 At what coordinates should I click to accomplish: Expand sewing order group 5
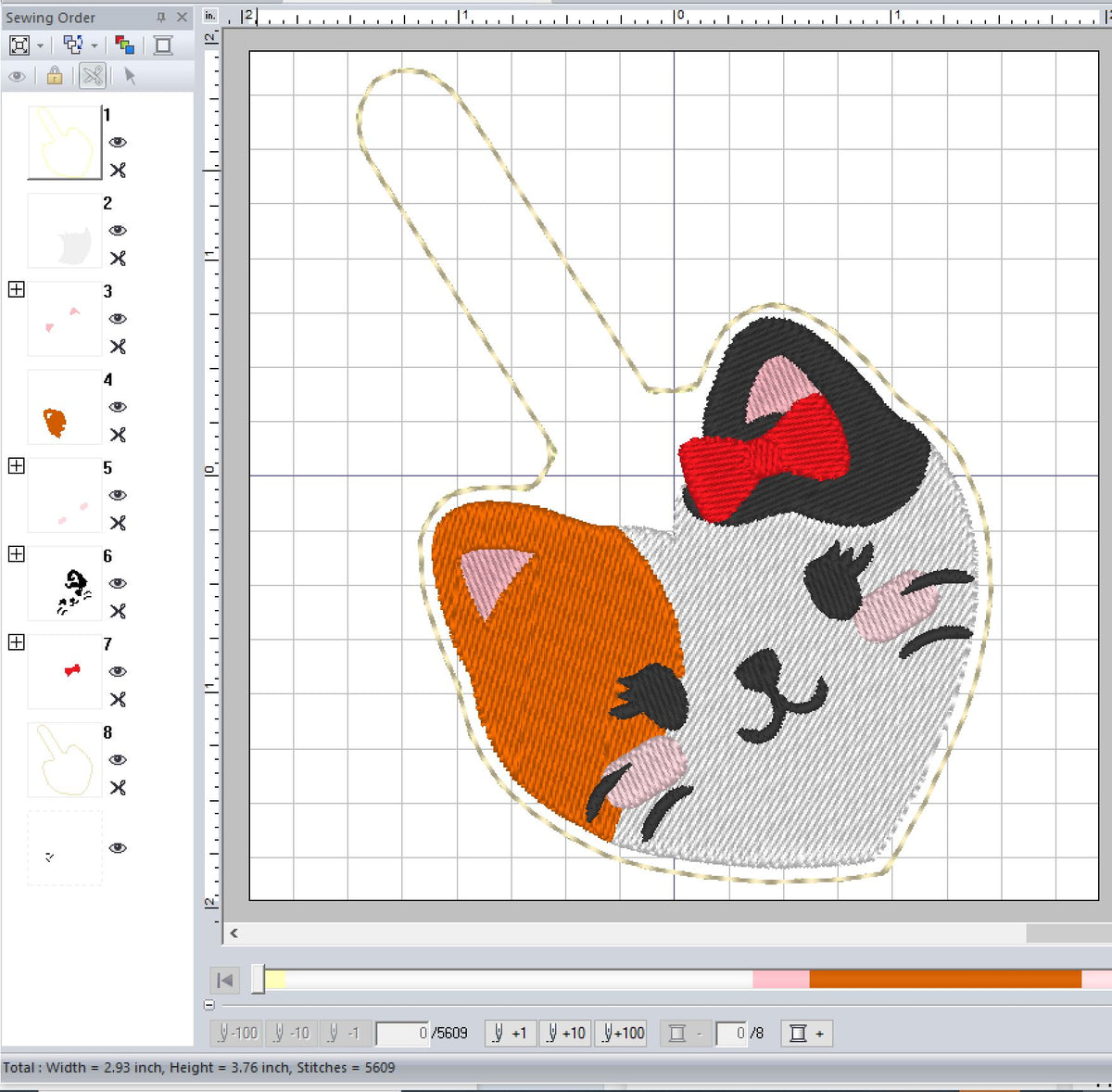[16, 465]
